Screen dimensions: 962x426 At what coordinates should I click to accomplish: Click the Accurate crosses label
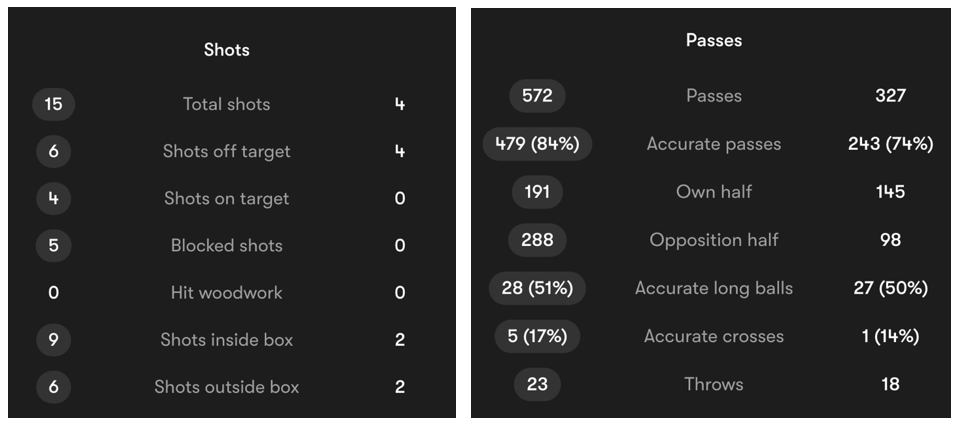(714, 336)
